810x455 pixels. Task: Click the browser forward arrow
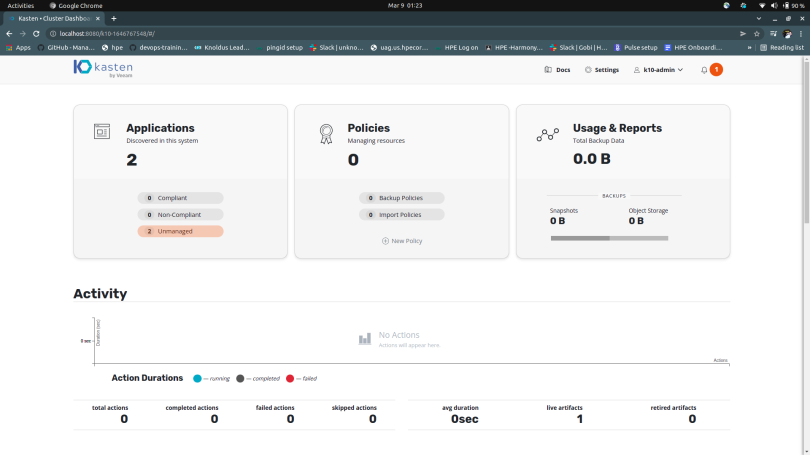coord(22,34)
